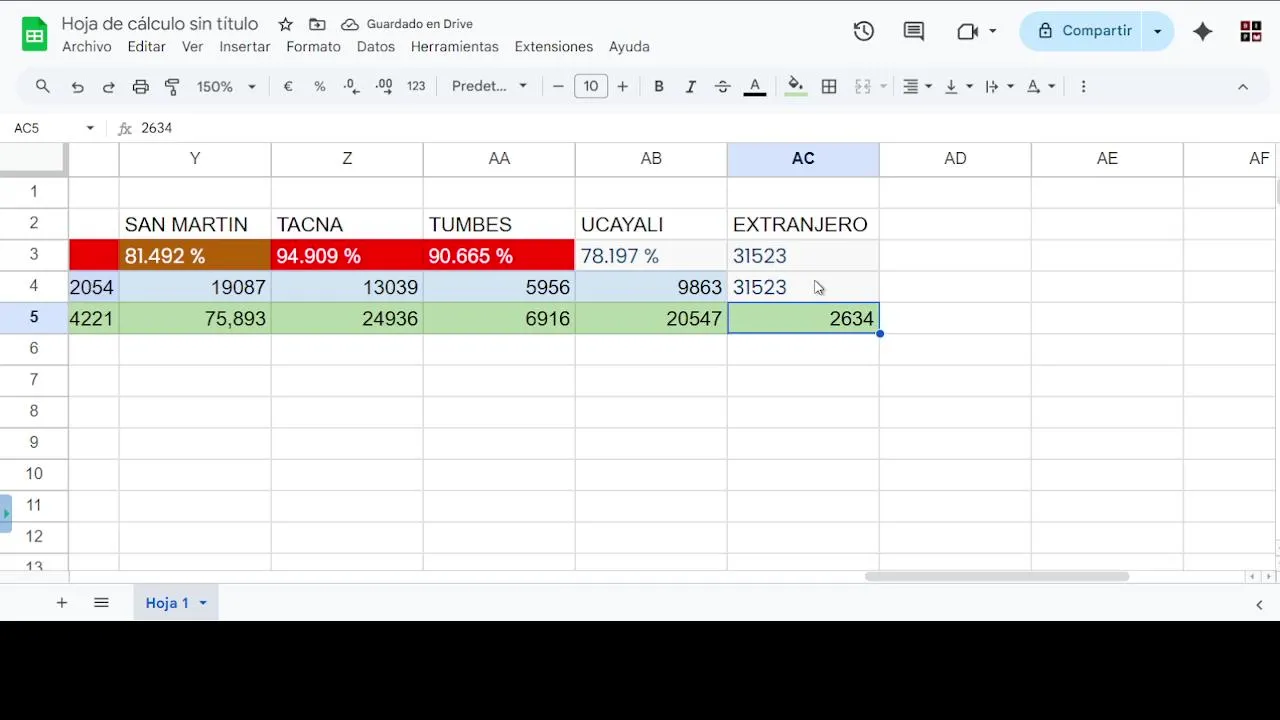Open the Herramientas menu

[x=454, y=47]
